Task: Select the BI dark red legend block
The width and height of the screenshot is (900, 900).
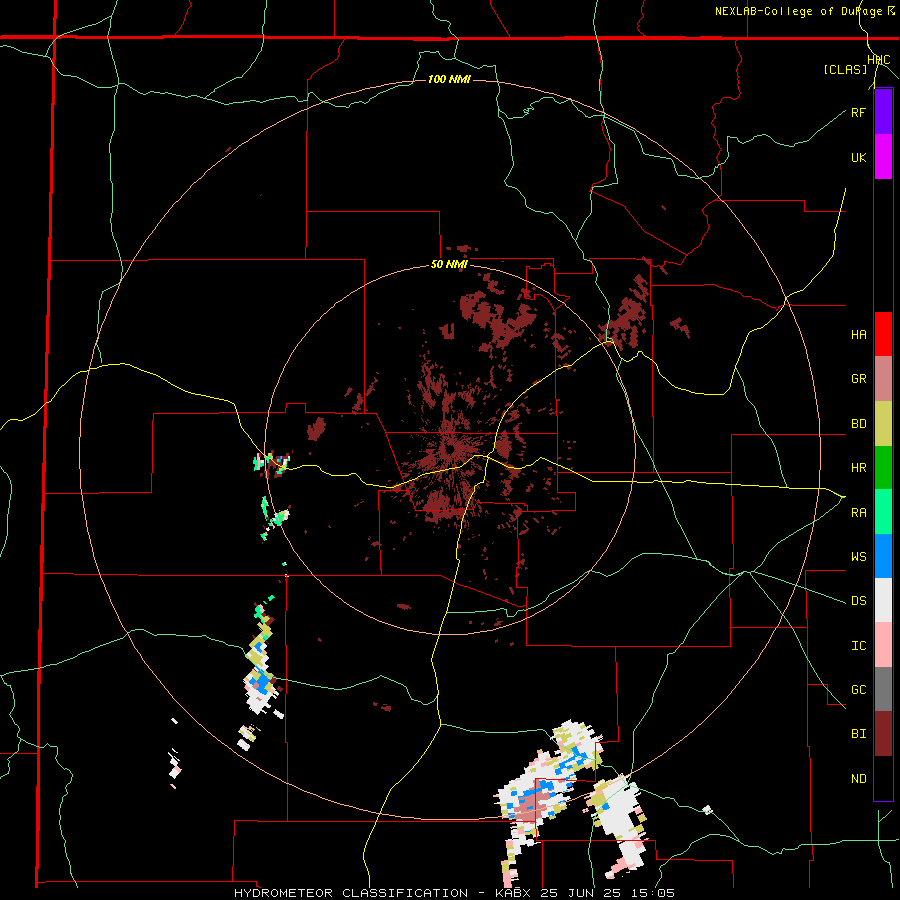Action: [x=883, y=734]
